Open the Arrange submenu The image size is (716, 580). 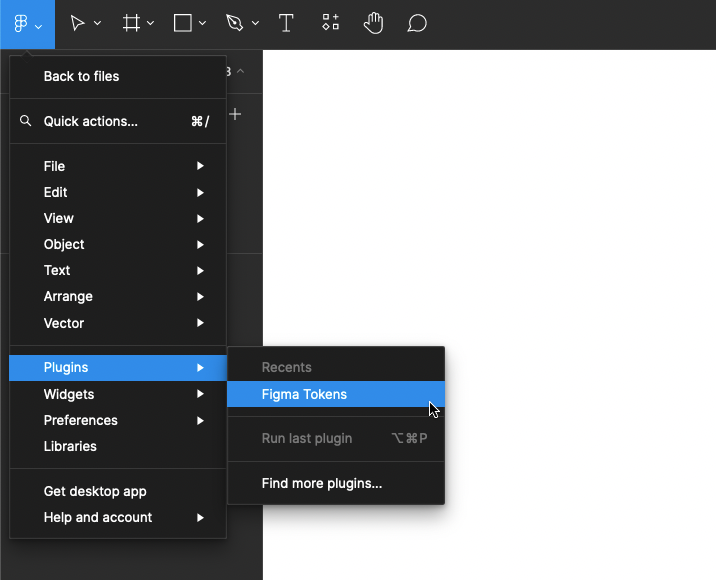point(118,296)
